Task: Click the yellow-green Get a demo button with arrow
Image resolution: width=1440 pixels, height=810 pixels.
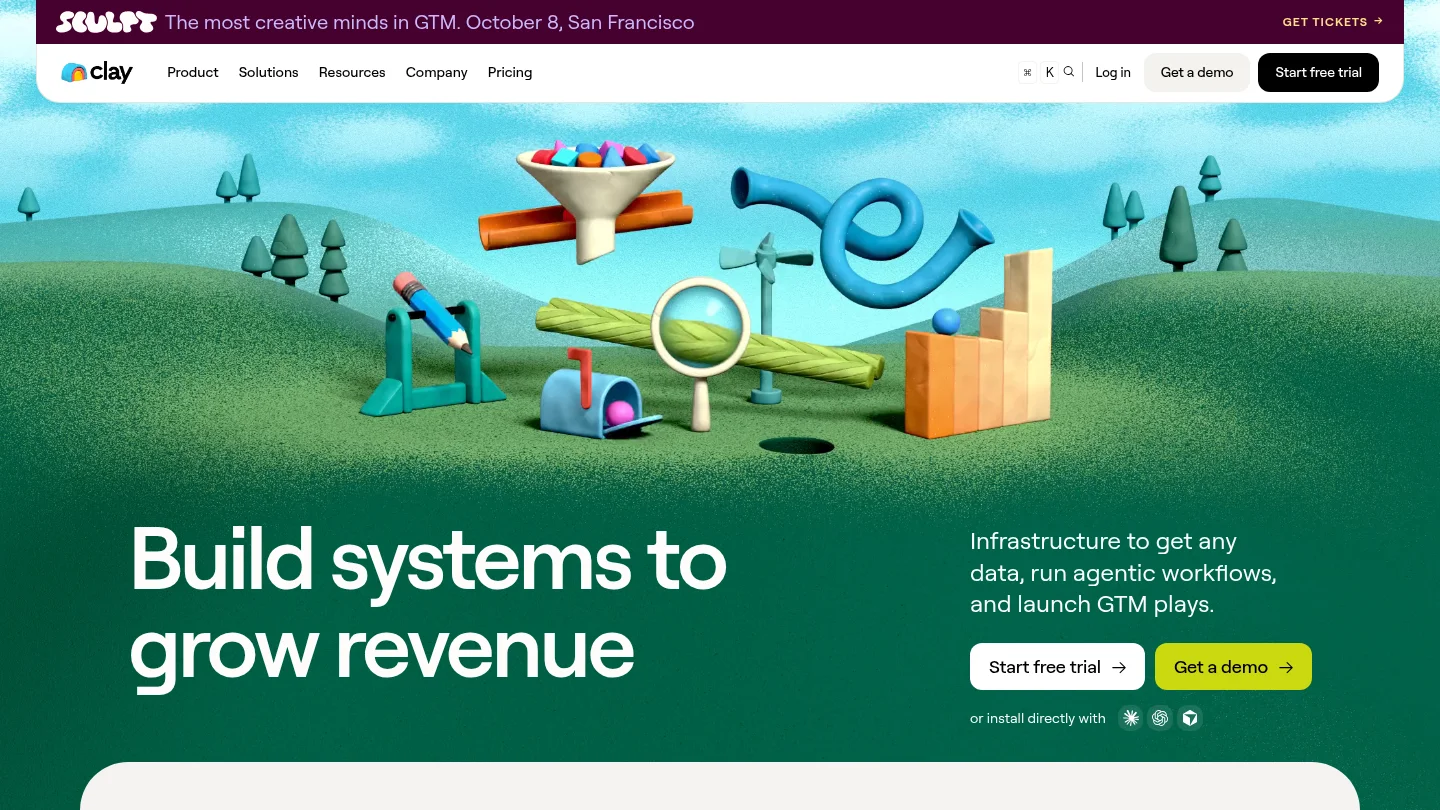Action: tap(1233, 667)
